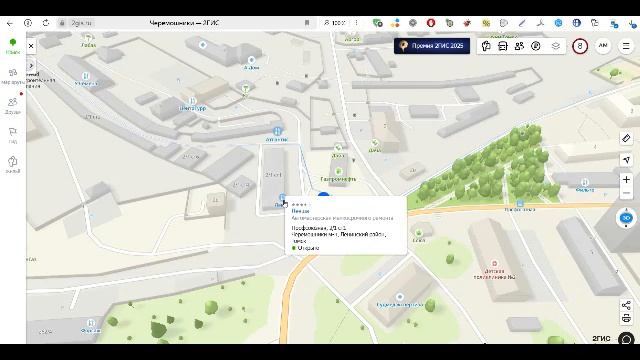Open the flag icon section in sidebar
The height and width of the screenshot is (360, 640).
pyautogui.click(x=13, y=135)
